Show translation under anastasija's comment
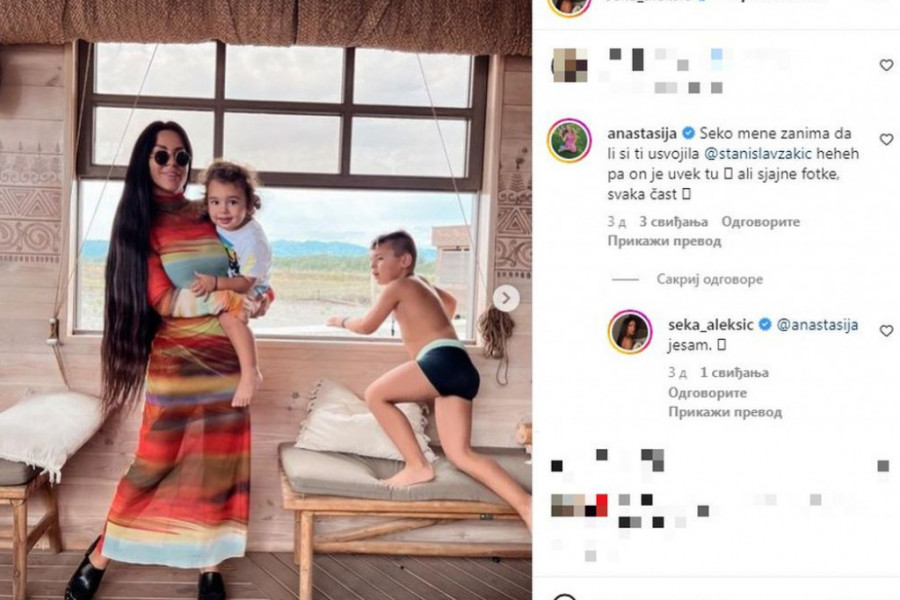The image size is (900, 600). click(664, 241)
